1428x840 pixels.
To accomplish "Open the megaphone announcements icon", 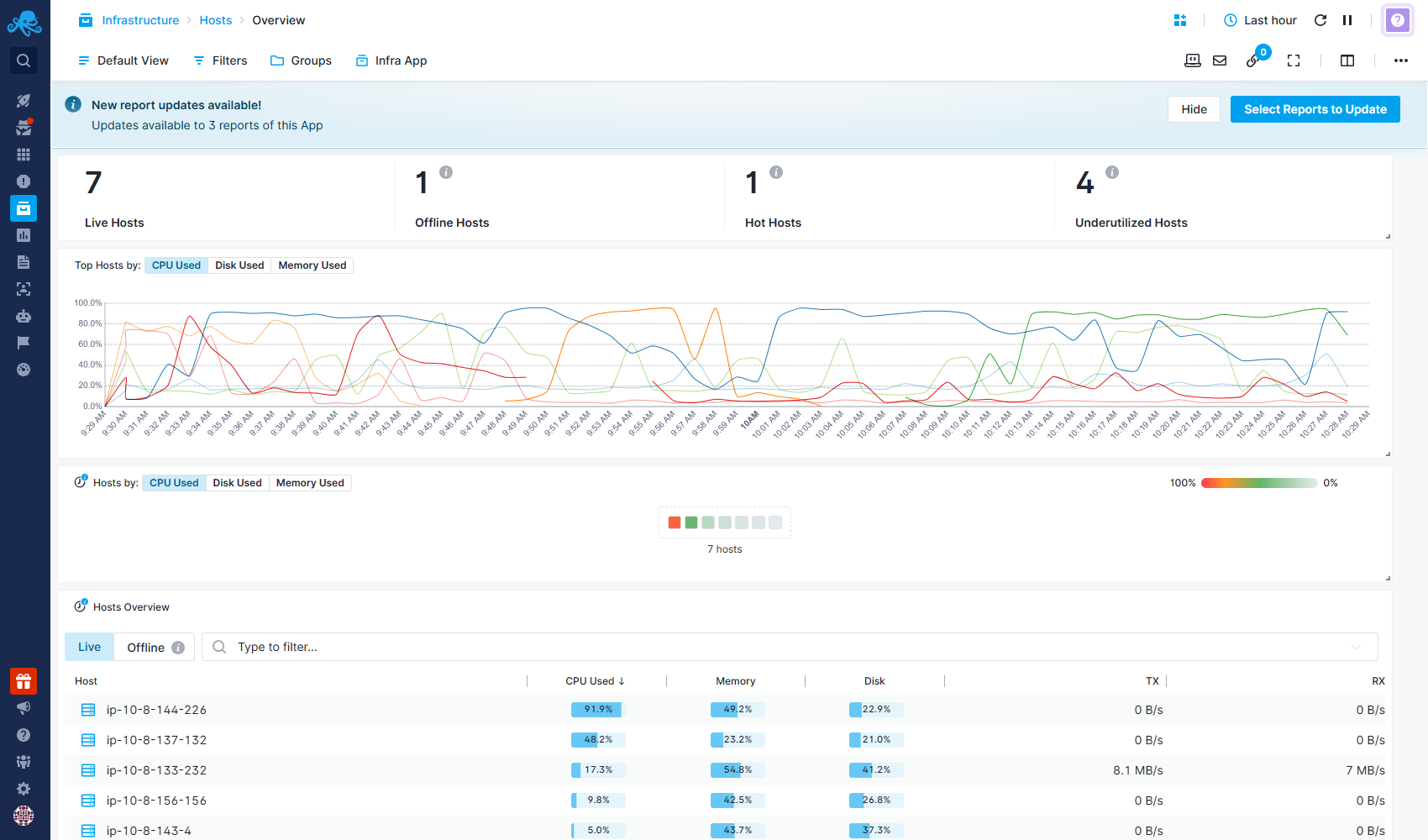I will click(x=24, y=708).
